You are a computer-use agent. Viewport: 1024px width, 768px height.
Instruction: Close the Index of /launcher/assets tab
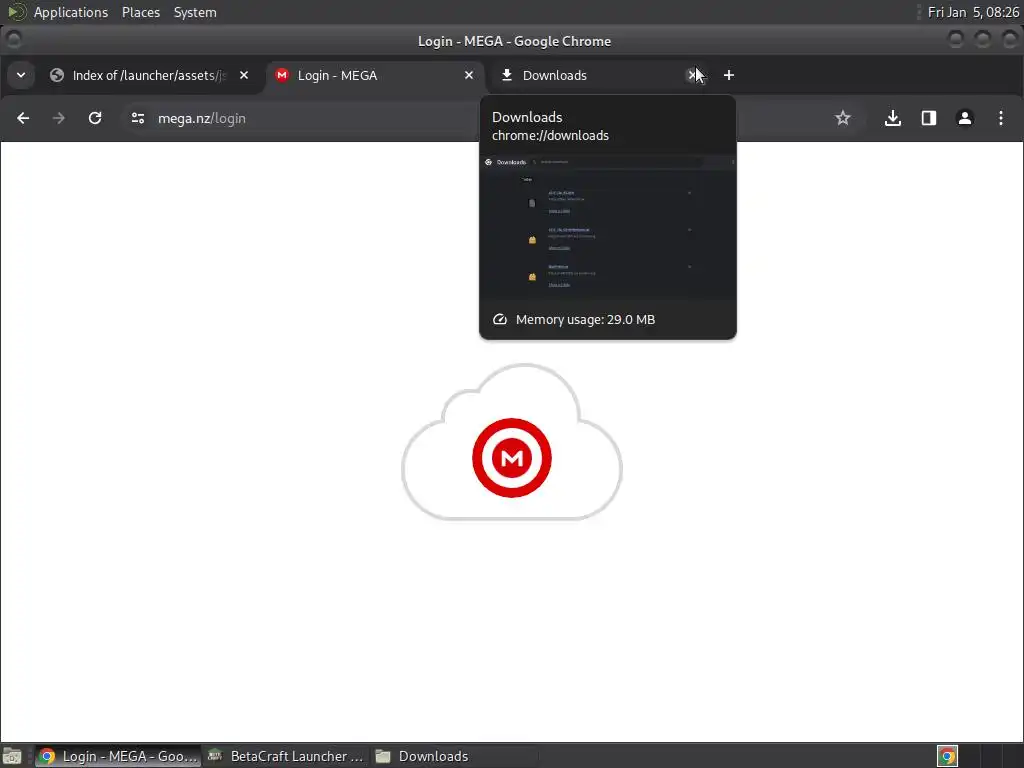[x=244, y=75]
